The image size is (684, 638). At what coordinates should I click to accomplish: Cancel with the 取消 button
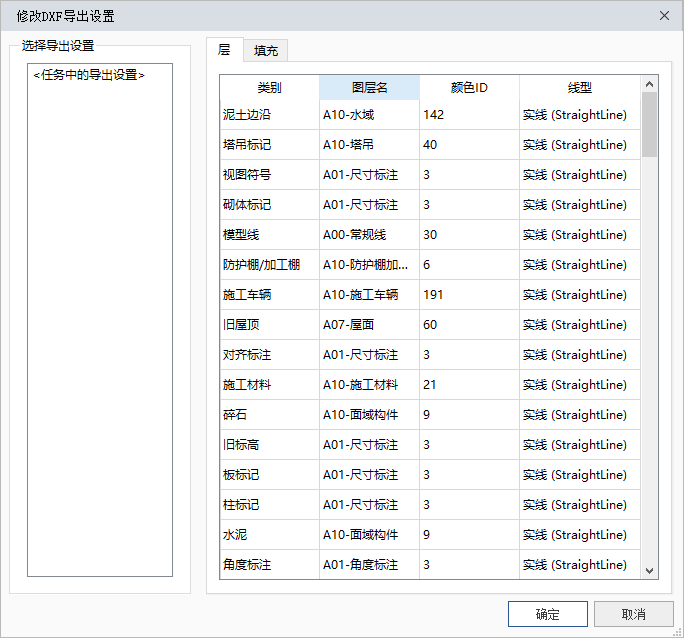tap(633, 614)
